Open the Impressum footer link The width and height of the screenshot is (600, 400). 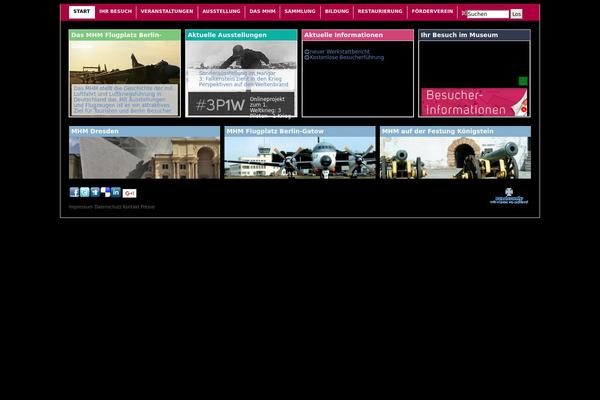(x=81, y=207)
